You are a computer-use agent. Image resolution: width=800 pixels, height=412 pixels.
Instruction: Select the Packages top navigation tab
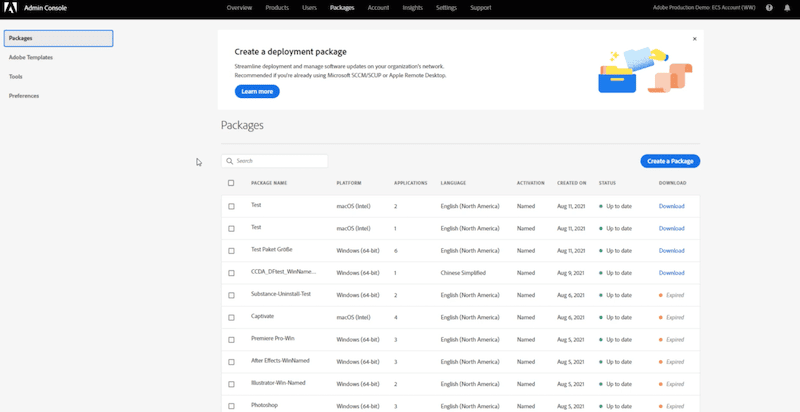click(342, 8)
